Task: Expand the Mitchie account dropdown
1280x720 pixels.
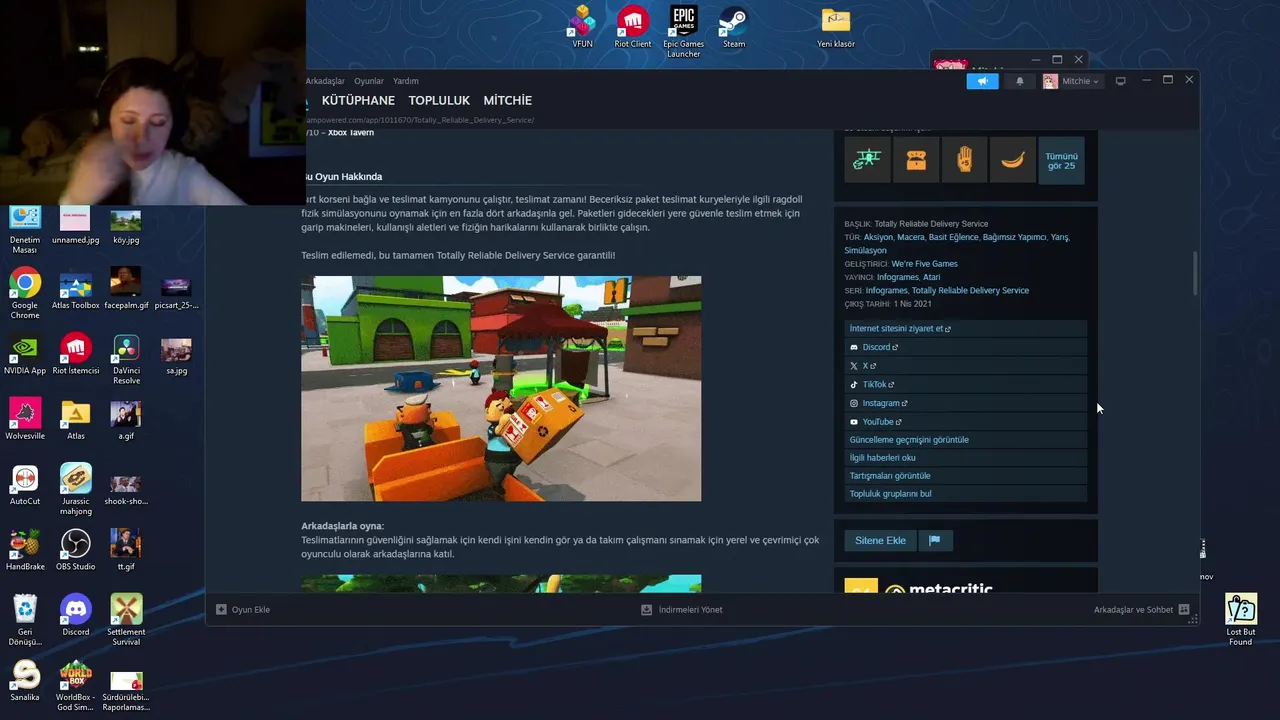Action: [x=1071, y=81]
